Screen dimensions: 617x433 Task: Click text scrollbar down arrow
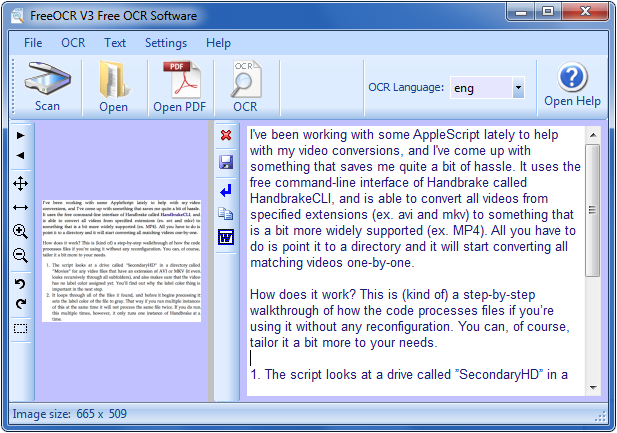tap(593, 388)
